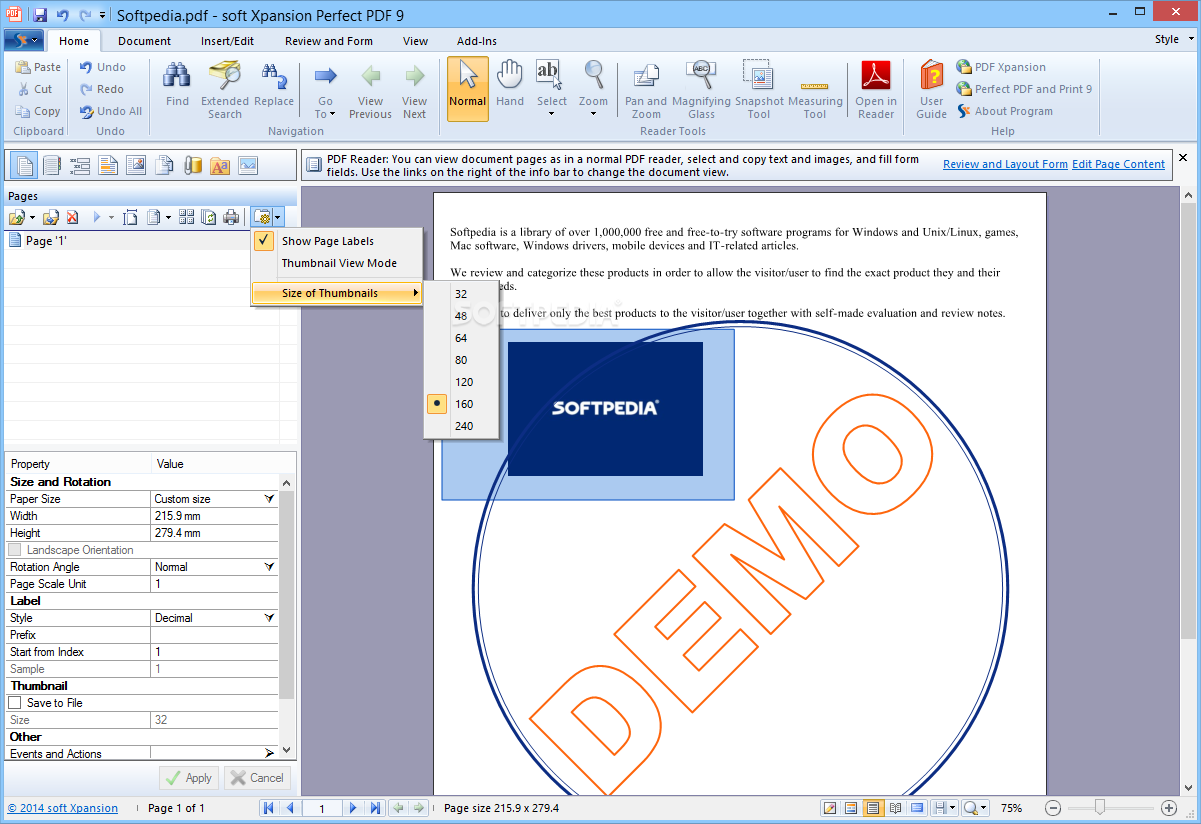Click the thumbnails grid icon
Image resolution: width=1201 pixels, height=824 pixels.
187,217
